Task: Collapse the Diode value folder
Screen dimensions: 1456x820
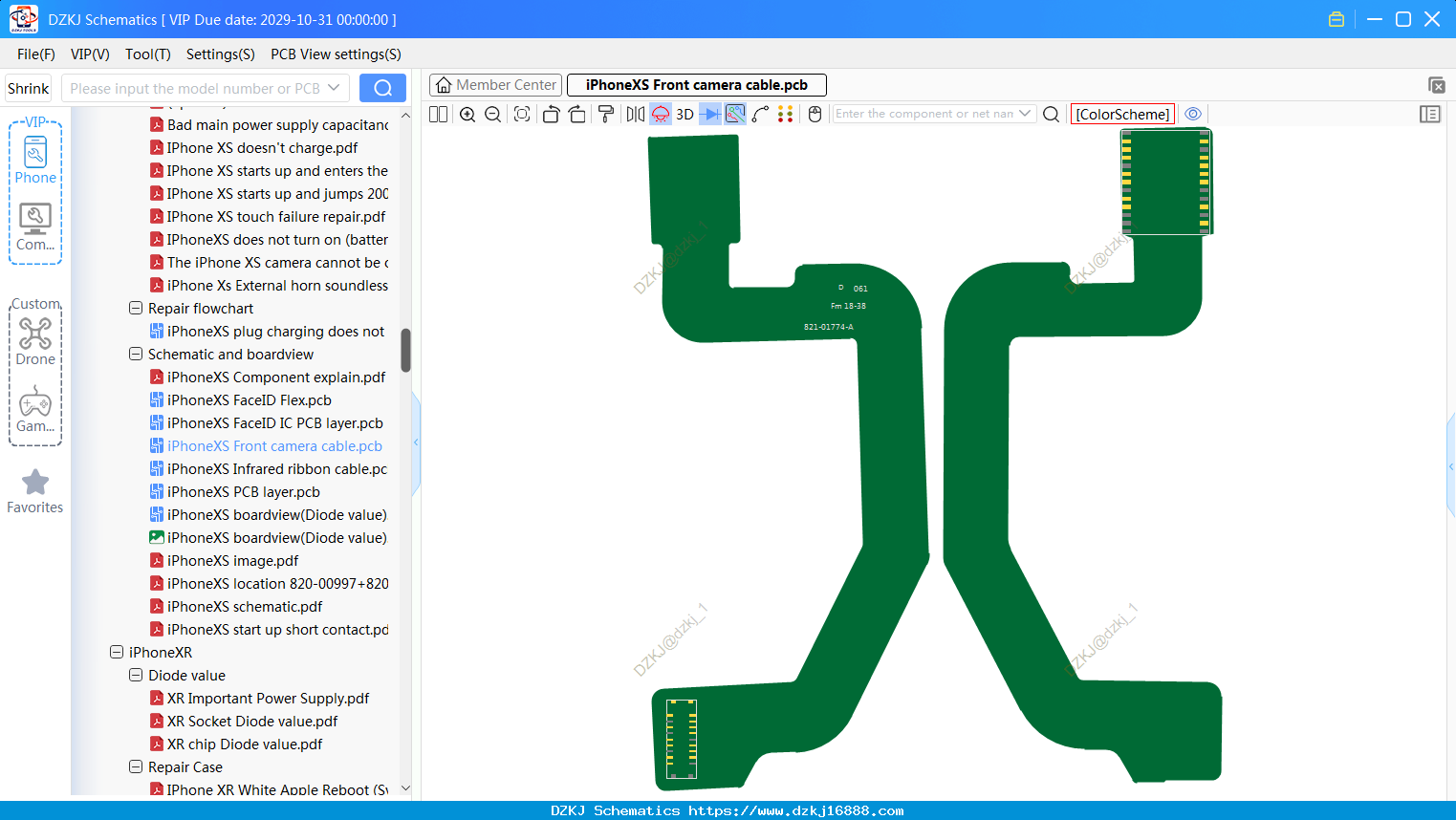Action: click(136, 675)
